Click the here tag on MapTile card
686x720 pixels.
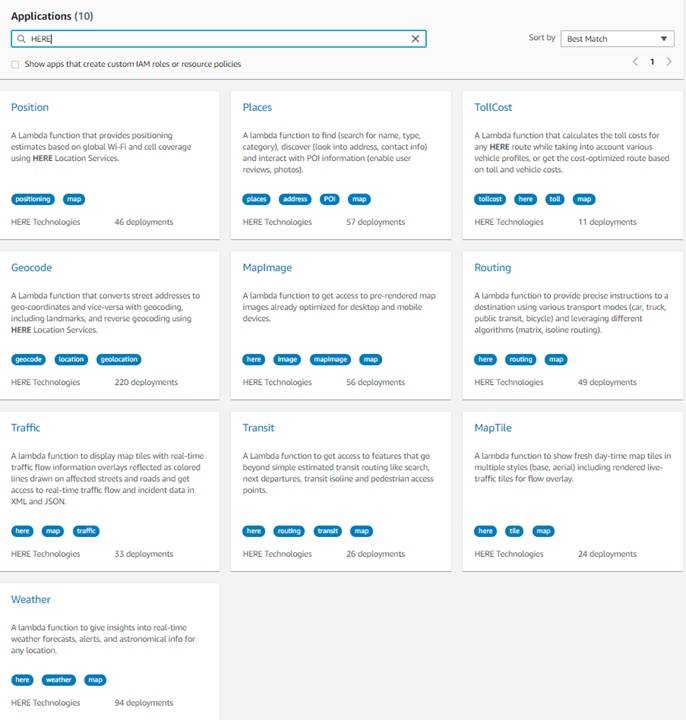click(x=485, y=531)
